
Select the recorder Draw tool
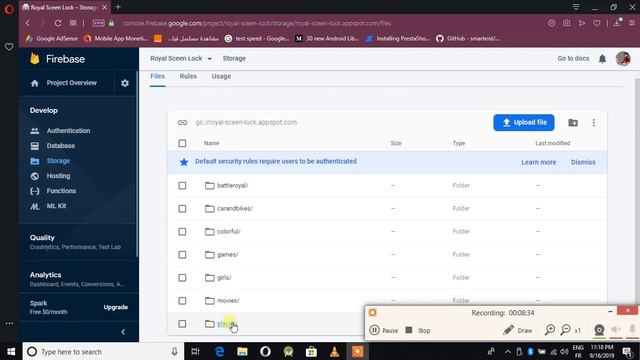(x=518, y=330)
